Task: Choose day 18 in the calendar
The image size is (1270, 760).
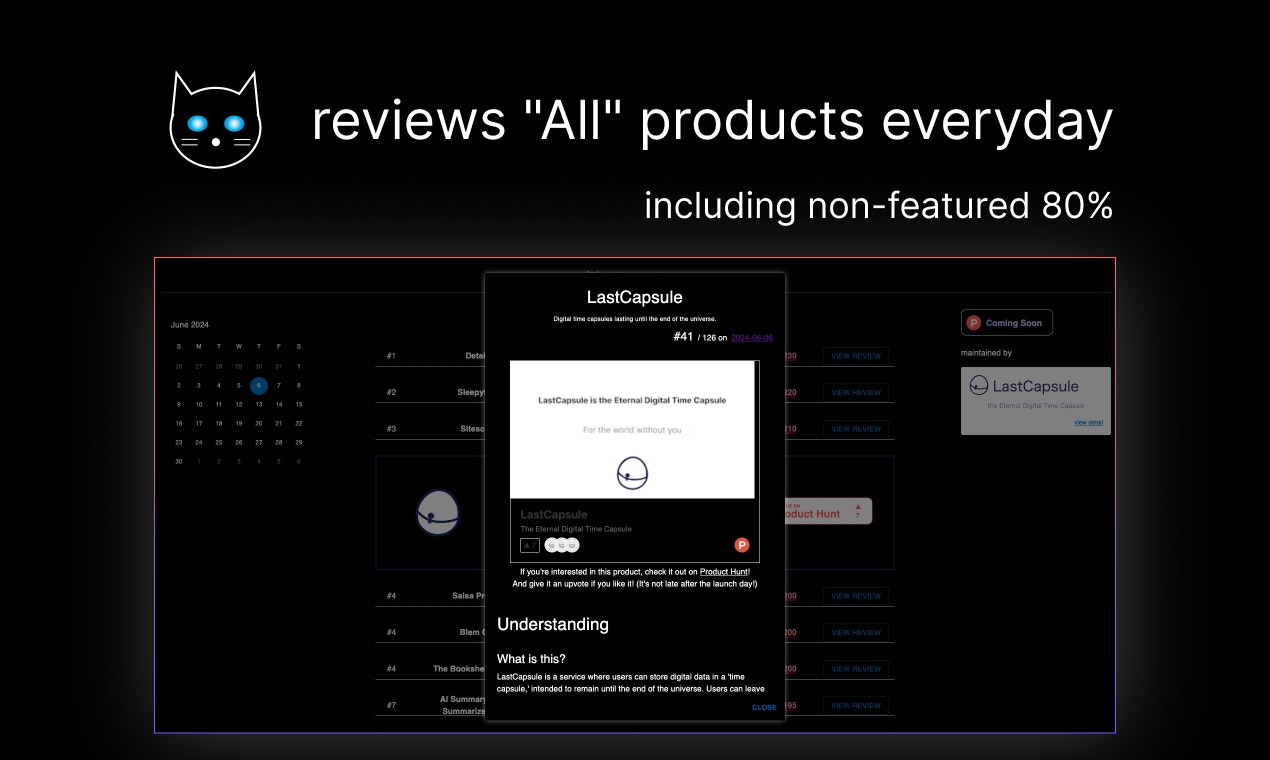Action: point(219,423)
